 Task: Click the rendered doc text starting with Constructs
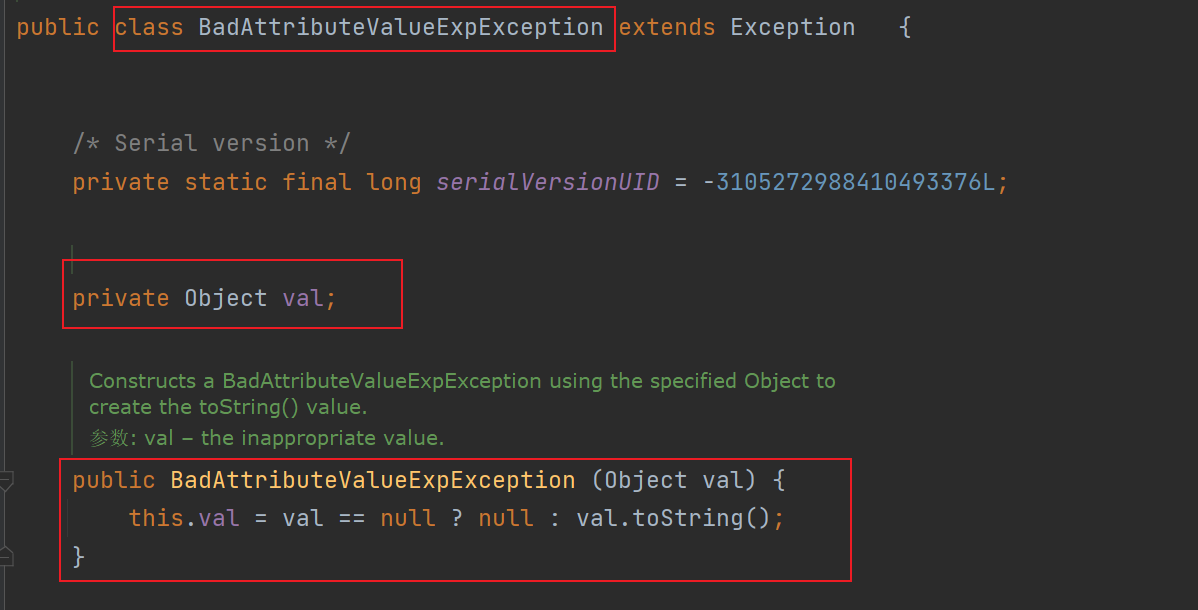point(462,381)
